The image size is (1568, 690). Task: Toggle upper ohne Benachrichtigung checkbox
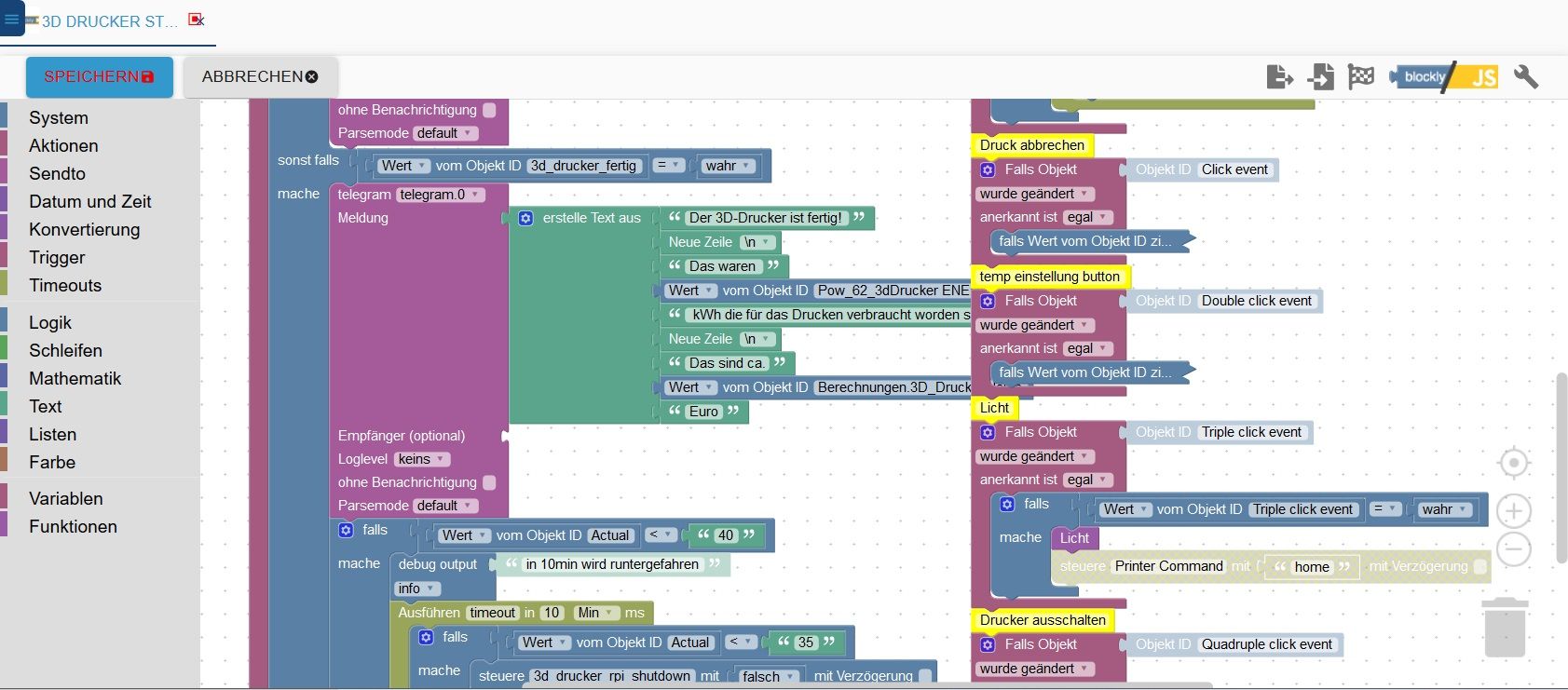[489, 110]
